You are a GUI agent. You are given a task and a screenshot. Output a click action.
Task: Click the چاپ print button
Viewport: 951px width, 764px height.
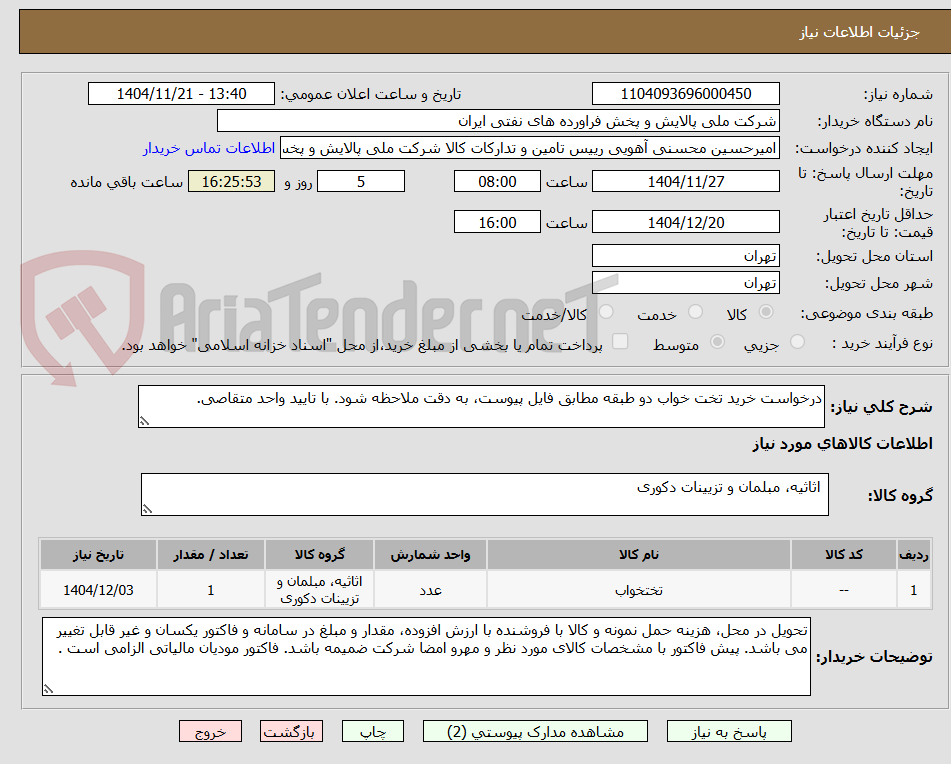coord(372,731)
